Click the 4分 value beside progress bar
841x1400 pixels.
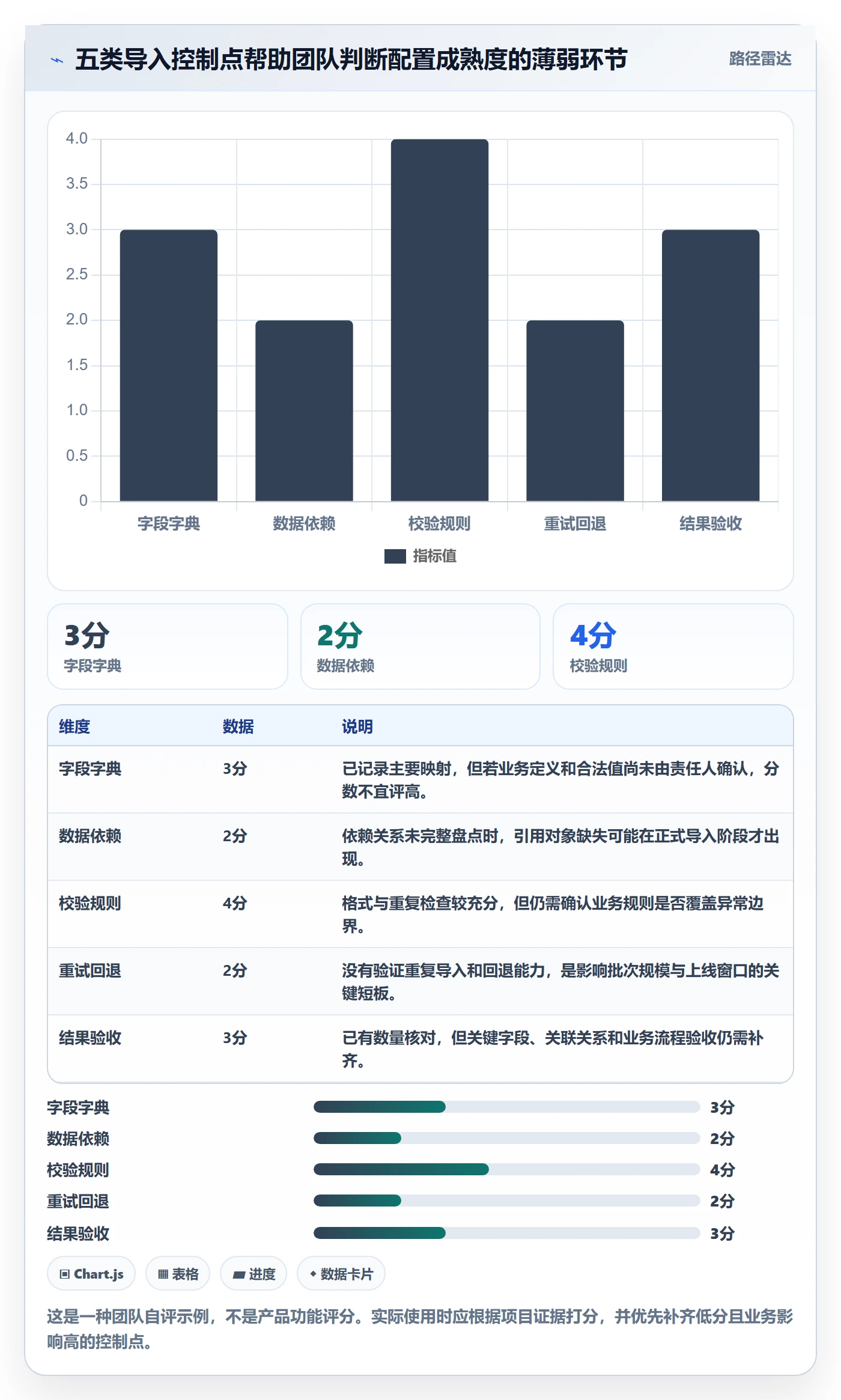coord(722,1170)
